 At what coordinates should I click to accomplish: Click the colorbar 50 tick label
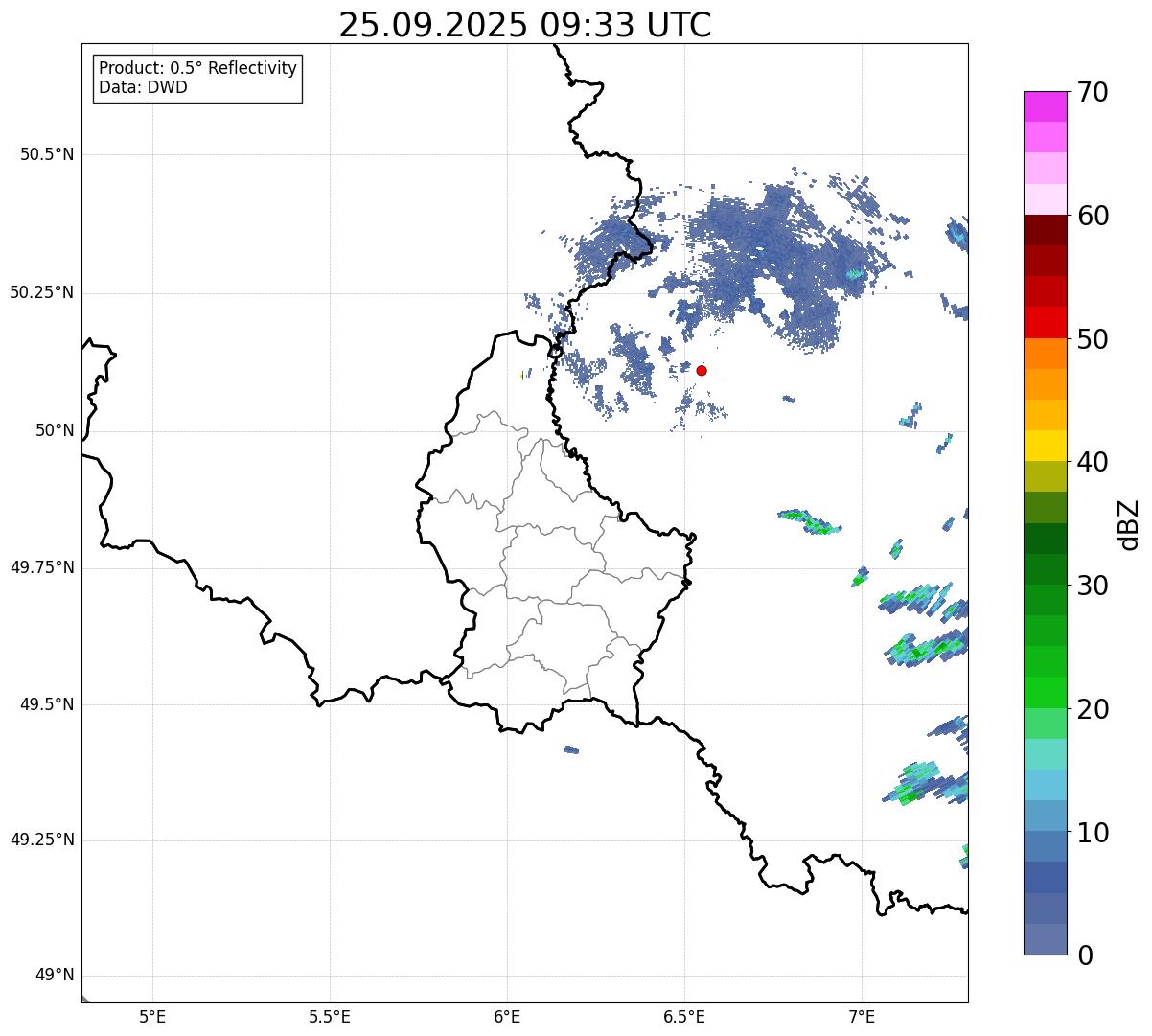[1093, 339]
